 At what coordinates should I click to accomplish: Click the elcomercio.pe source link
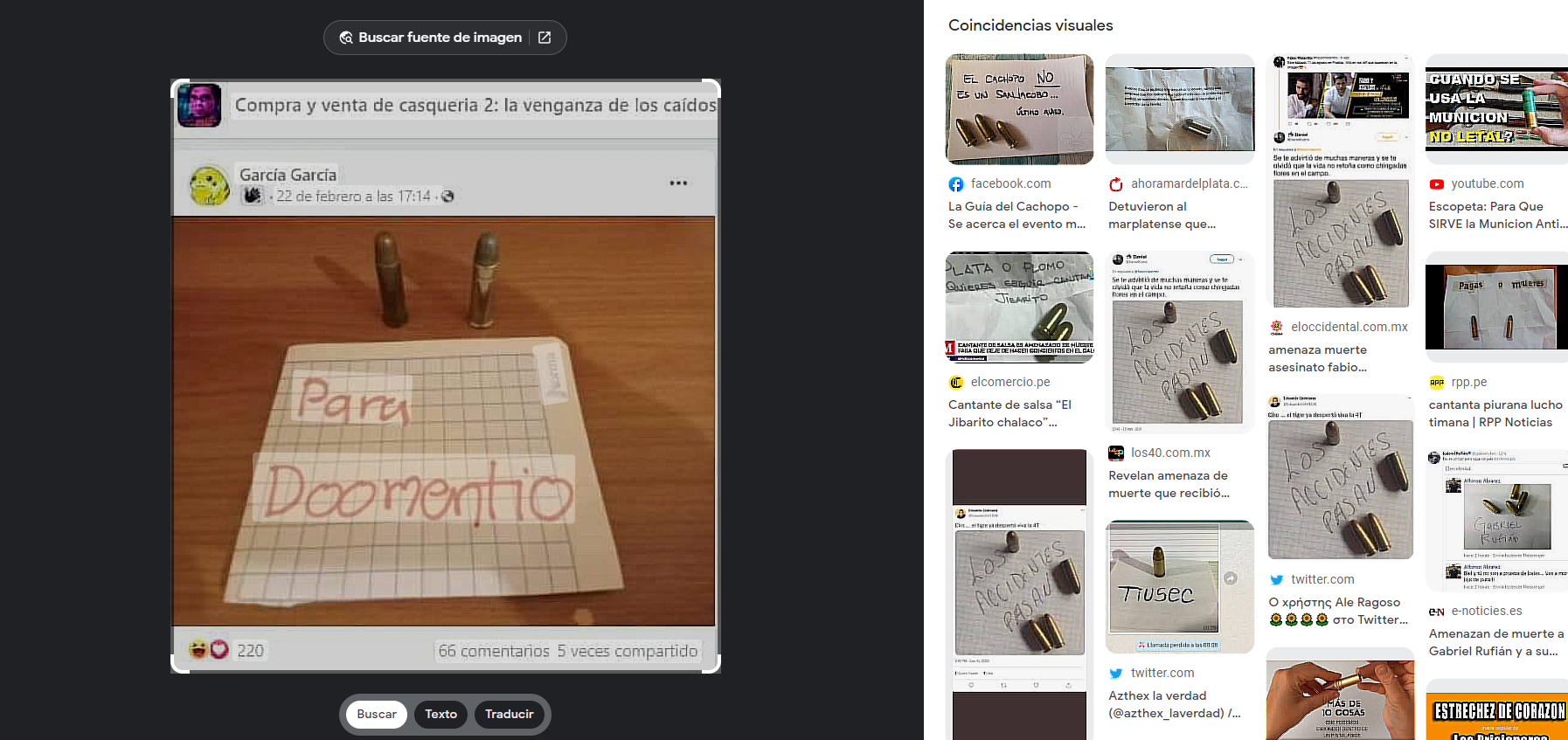pyautogui.click(x=1010, y=383)
